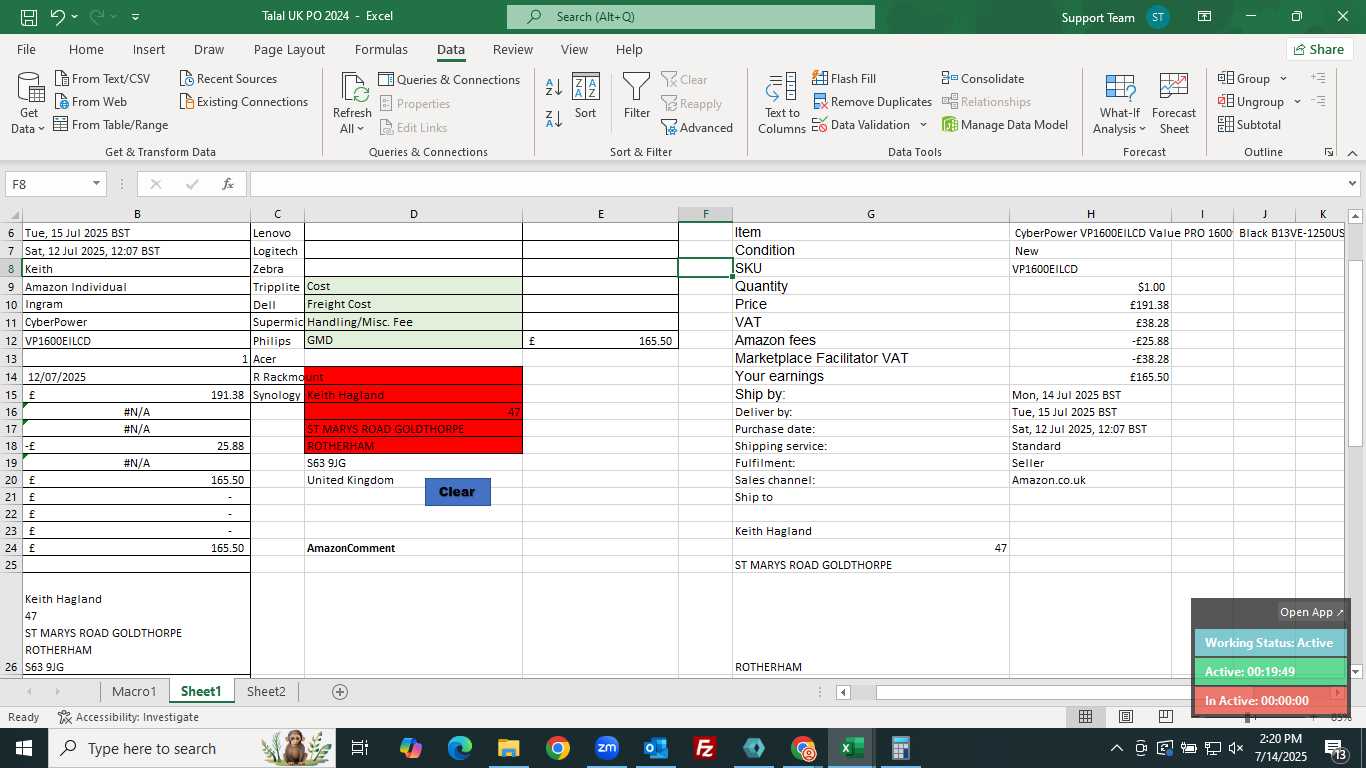Open FileZilla from taskbar

[x=705, y=748]
